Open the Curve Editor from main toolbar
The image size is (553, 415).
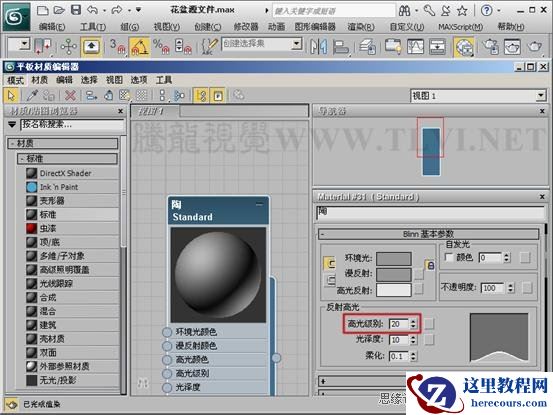pos(415,47)
